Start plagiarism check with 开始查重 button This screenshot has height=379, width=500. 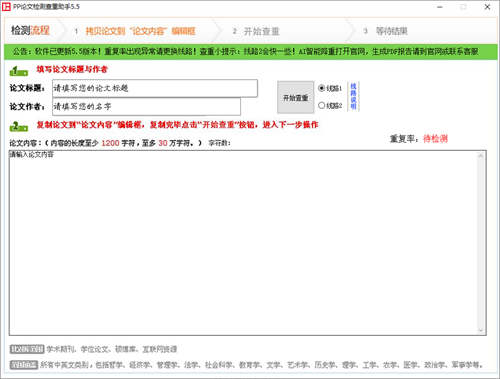tap(295, 97)
